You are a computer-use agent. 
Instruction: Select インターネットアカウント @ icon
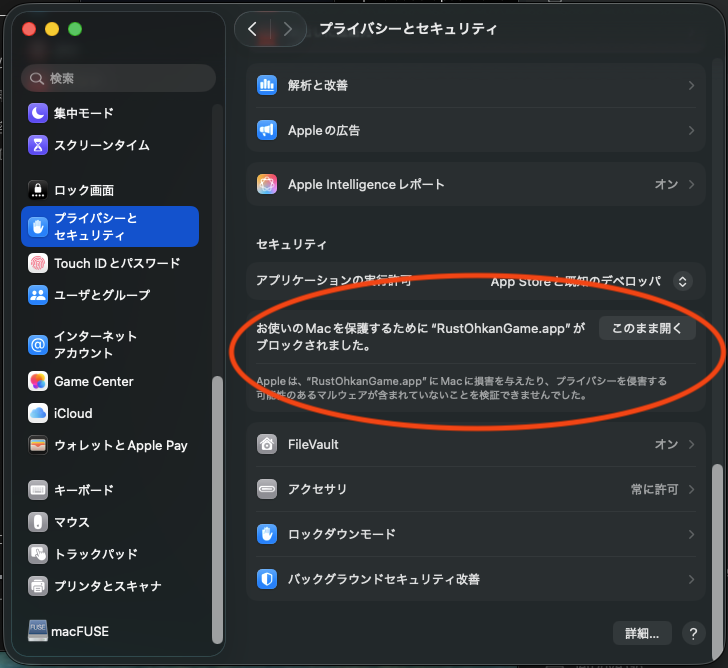point(38,344)
